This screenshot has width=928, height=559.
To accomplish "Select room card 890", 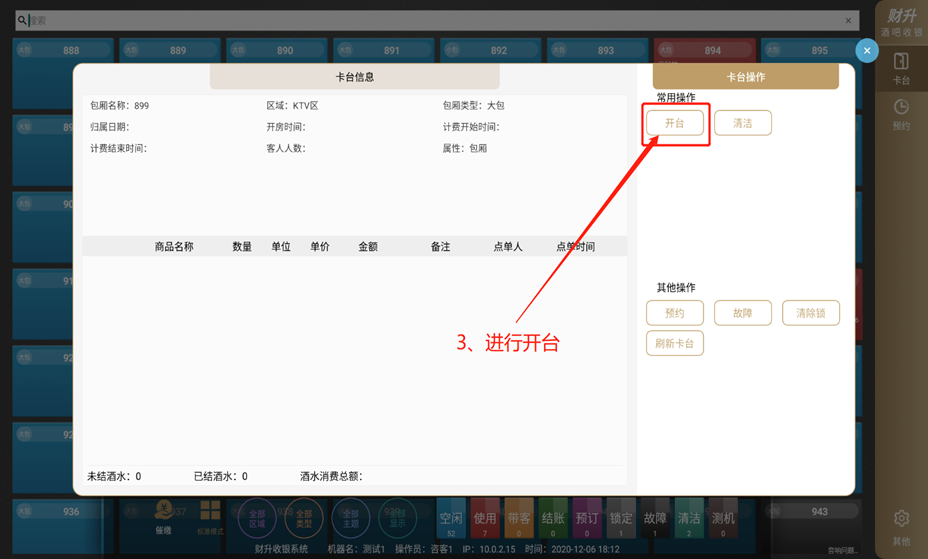I will 276,51.
